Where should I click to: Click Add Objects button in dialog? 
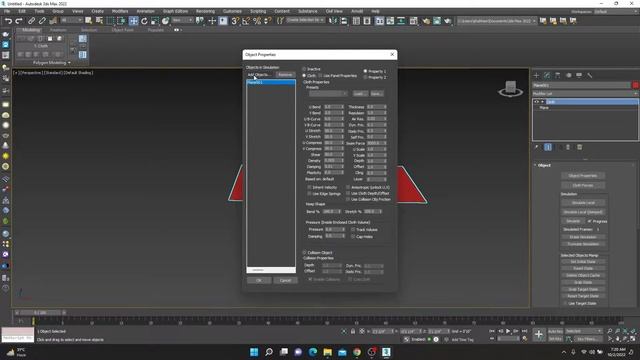click(x=259, y=75)
